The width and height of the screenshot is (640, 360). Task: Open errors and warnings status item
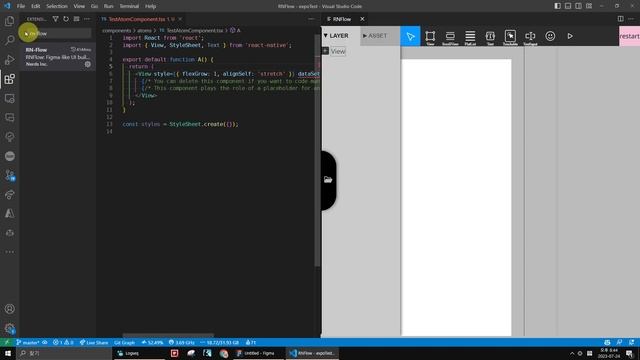(x=63, y=342)
